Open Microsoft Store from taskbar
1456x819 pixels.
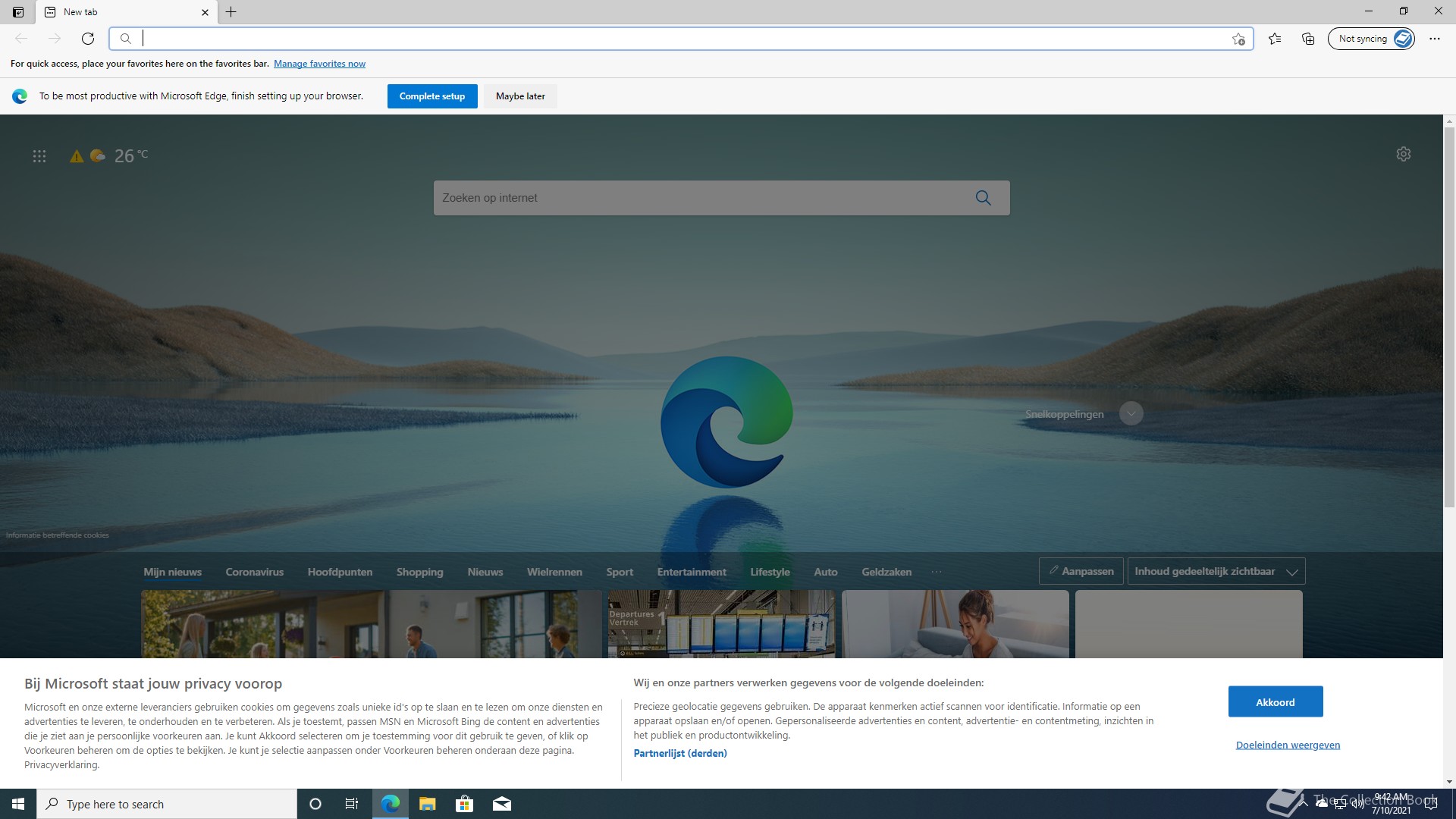pyautogui.click(x=464, y=804)
